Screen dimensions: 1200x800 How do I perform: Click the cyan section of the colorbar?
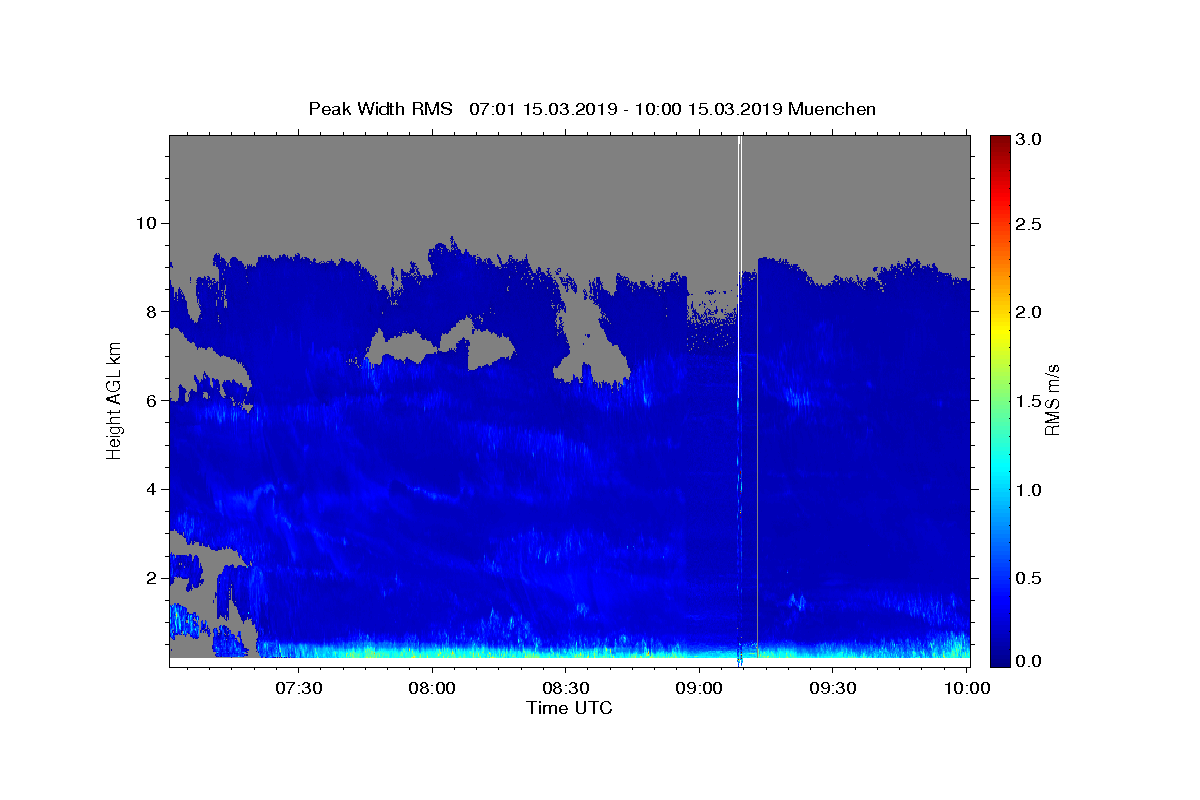[x=1000, y=470]
